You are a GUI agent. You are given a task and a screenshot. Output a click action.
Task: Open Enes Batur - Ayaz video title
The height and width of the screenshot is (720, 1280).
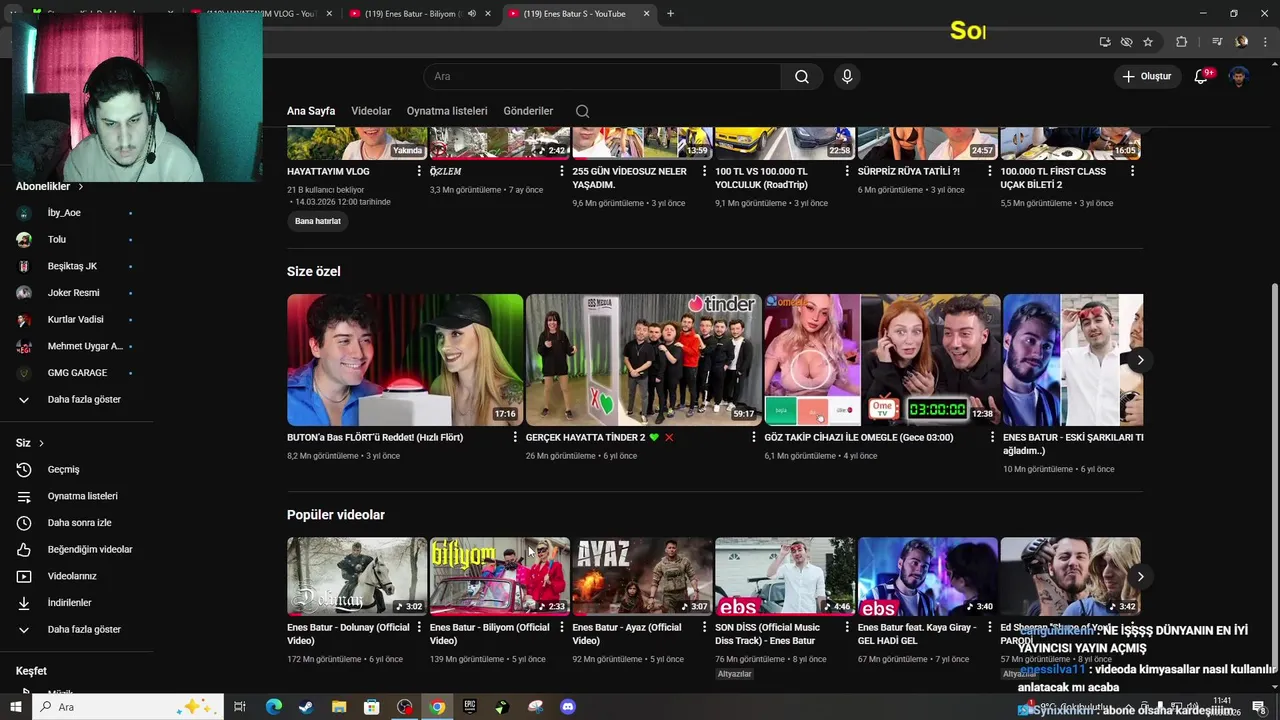[627, 634]
